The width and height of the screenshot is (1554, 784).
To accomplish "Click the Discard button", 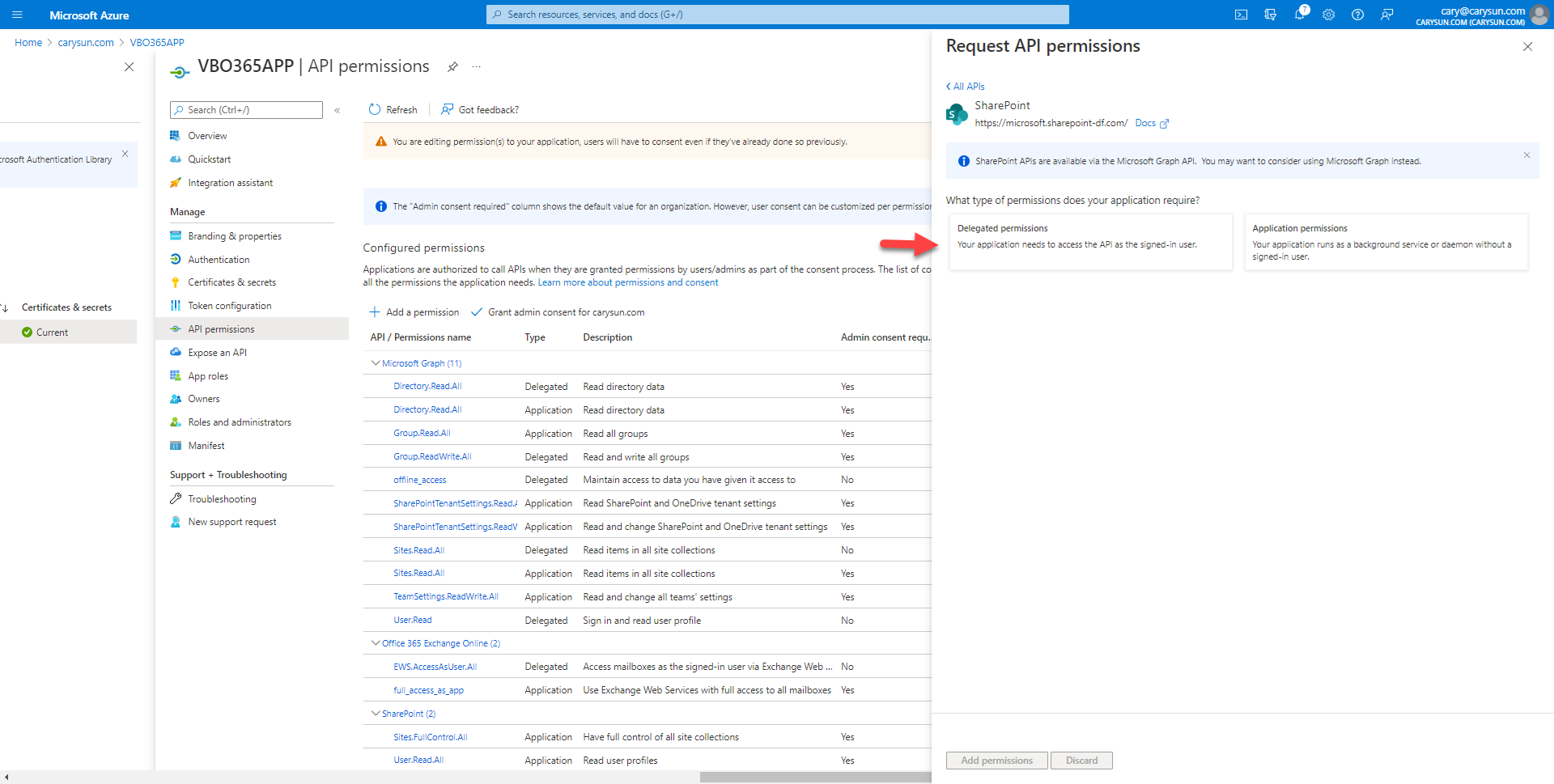I will tap(1081, 761).
